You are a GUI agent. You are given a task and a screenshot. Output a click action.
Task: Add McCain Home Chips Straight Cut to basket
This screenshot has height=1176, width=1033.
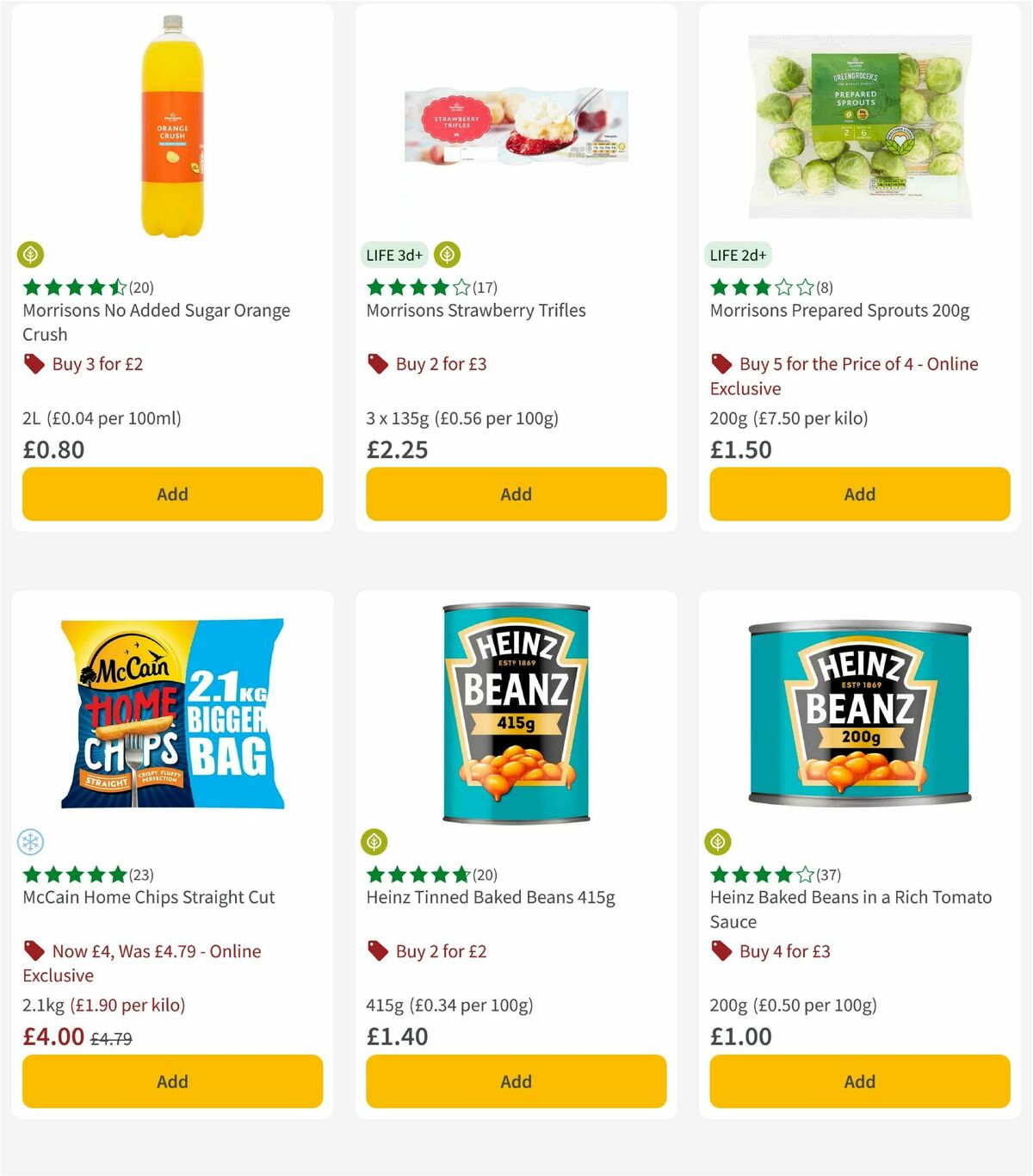point(171,1081)
